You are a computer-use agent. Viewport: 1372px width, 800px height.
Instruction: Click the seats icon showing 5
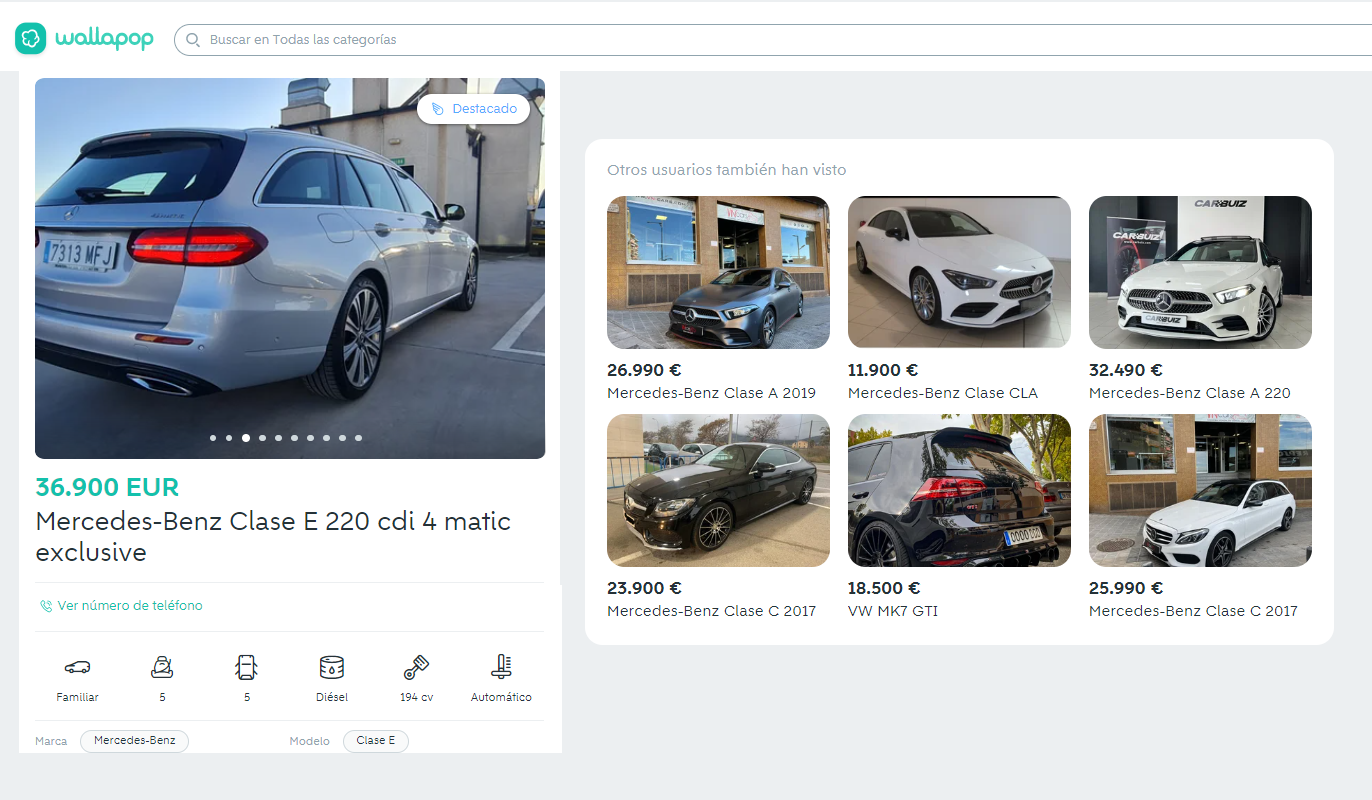tap(162, 667)
